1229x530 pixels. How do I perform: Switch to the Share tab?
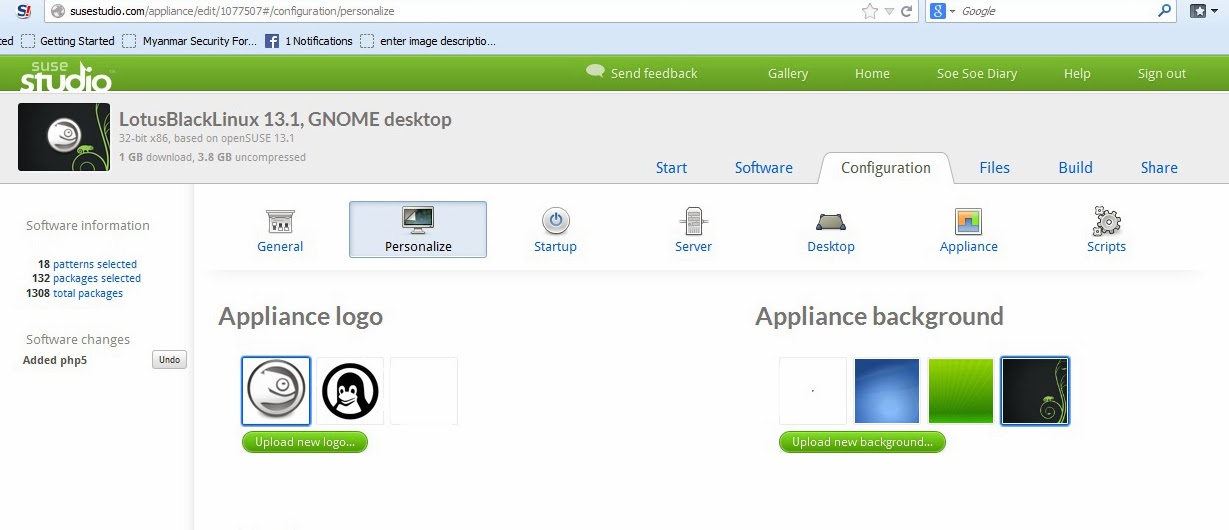pyautogui.click(x=1159, y=168)
